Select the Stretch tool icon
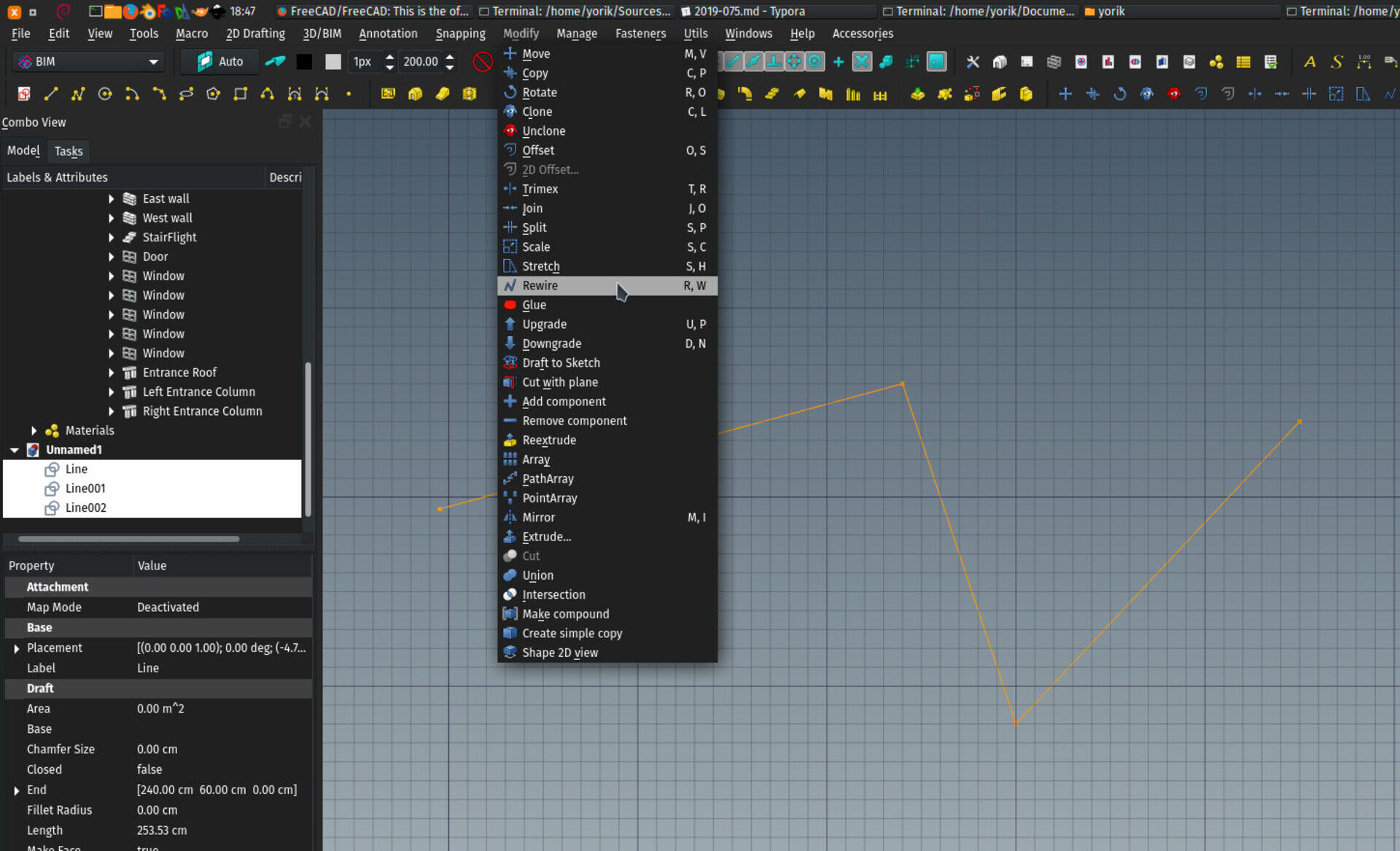The height and width of the screenshot is (851, 1400). tap(510, 266)
